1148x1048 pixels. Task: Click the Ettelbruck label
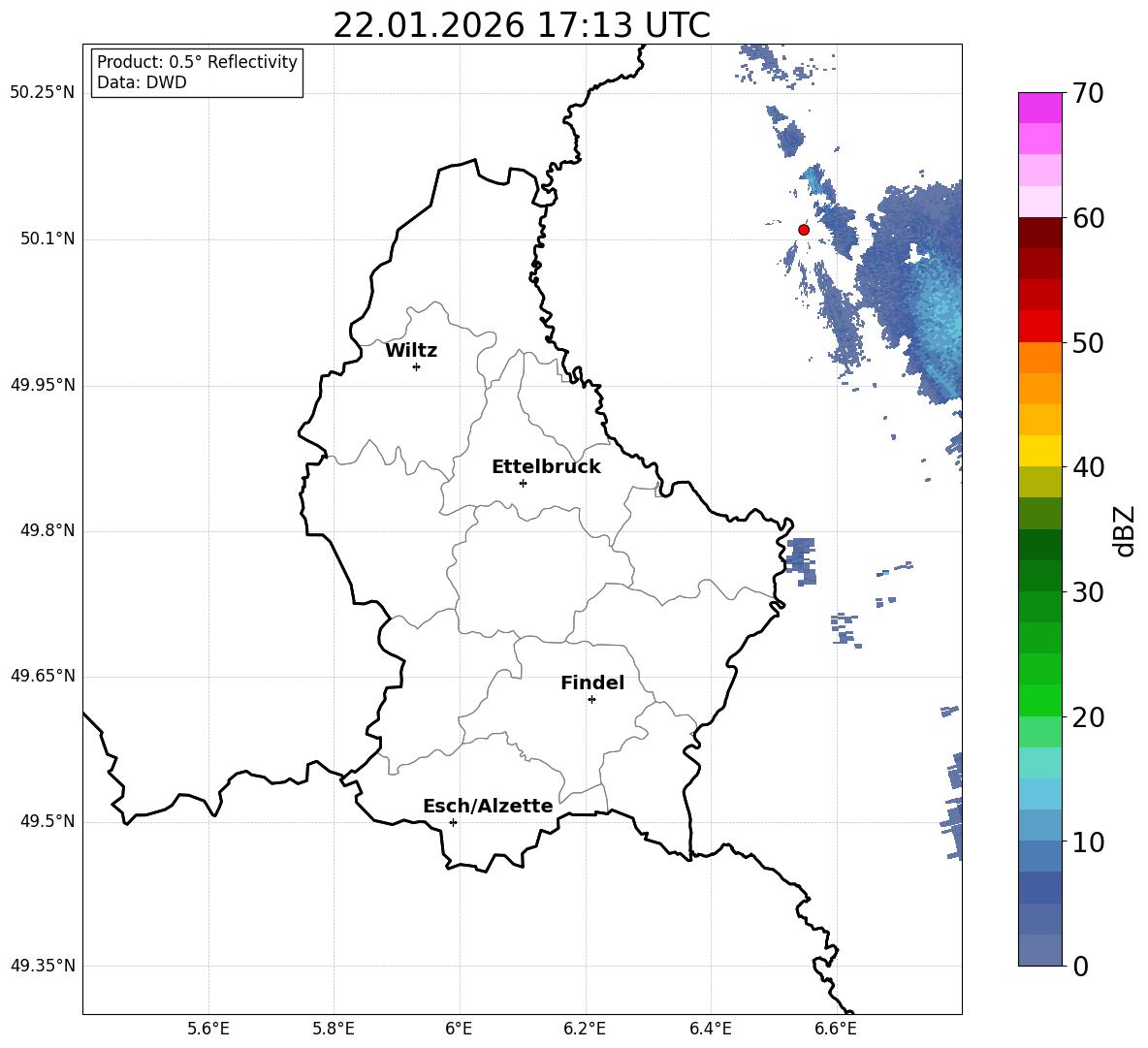pyautogui.click(x=546, y=467)
